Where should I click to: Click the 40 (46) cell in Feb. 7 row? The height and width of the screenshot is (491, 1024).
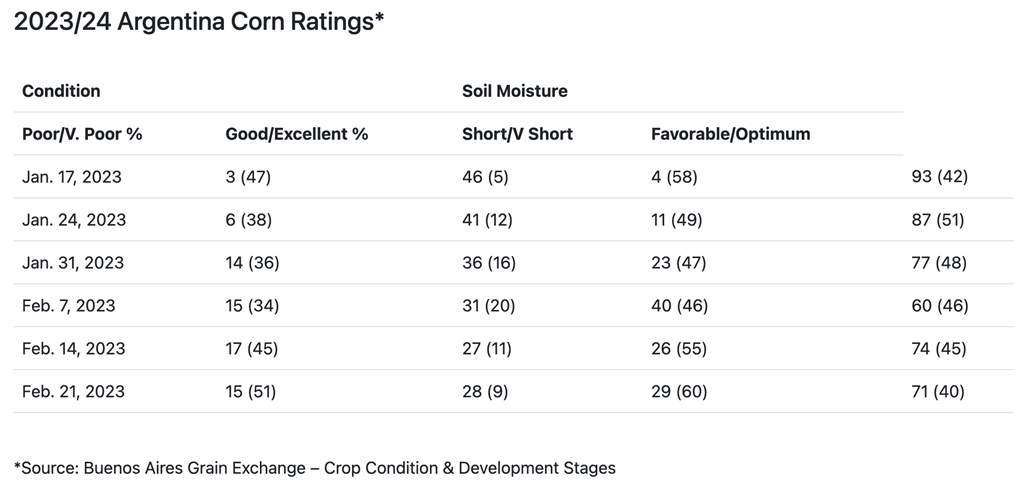[679, 306]
